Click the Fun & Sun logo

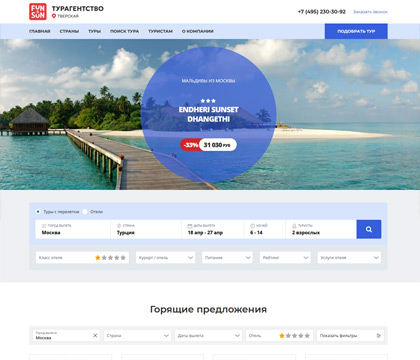tap(38, 12)
